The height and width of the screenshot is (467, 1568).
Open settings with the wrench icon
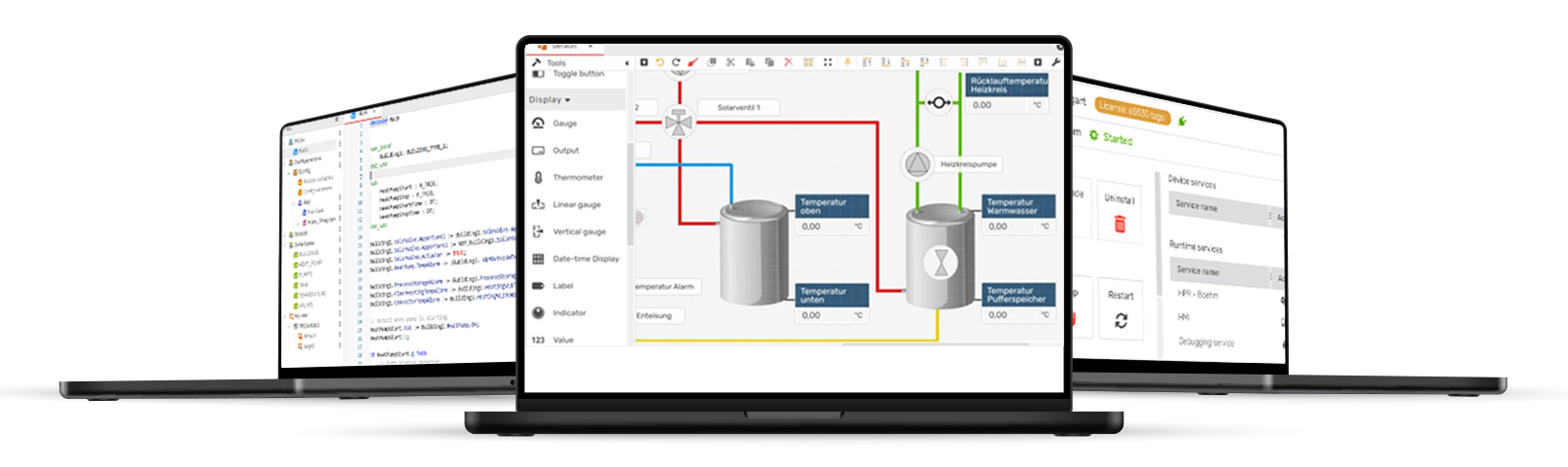pyautogui.click(x=1055, y=62)
